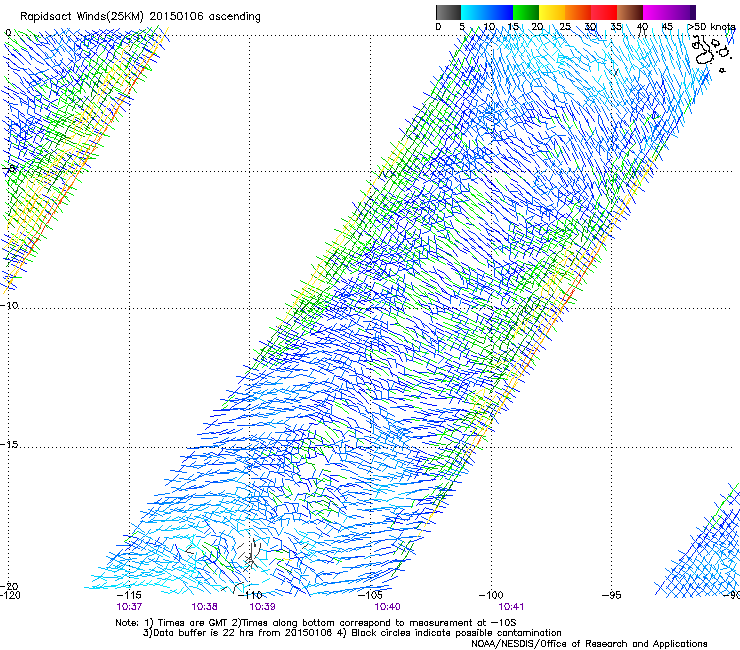740x650 pixels.
Task: Pick the brown 35-40 knots legend swatch
Action: pyautogui.click(x=630, y=12)
